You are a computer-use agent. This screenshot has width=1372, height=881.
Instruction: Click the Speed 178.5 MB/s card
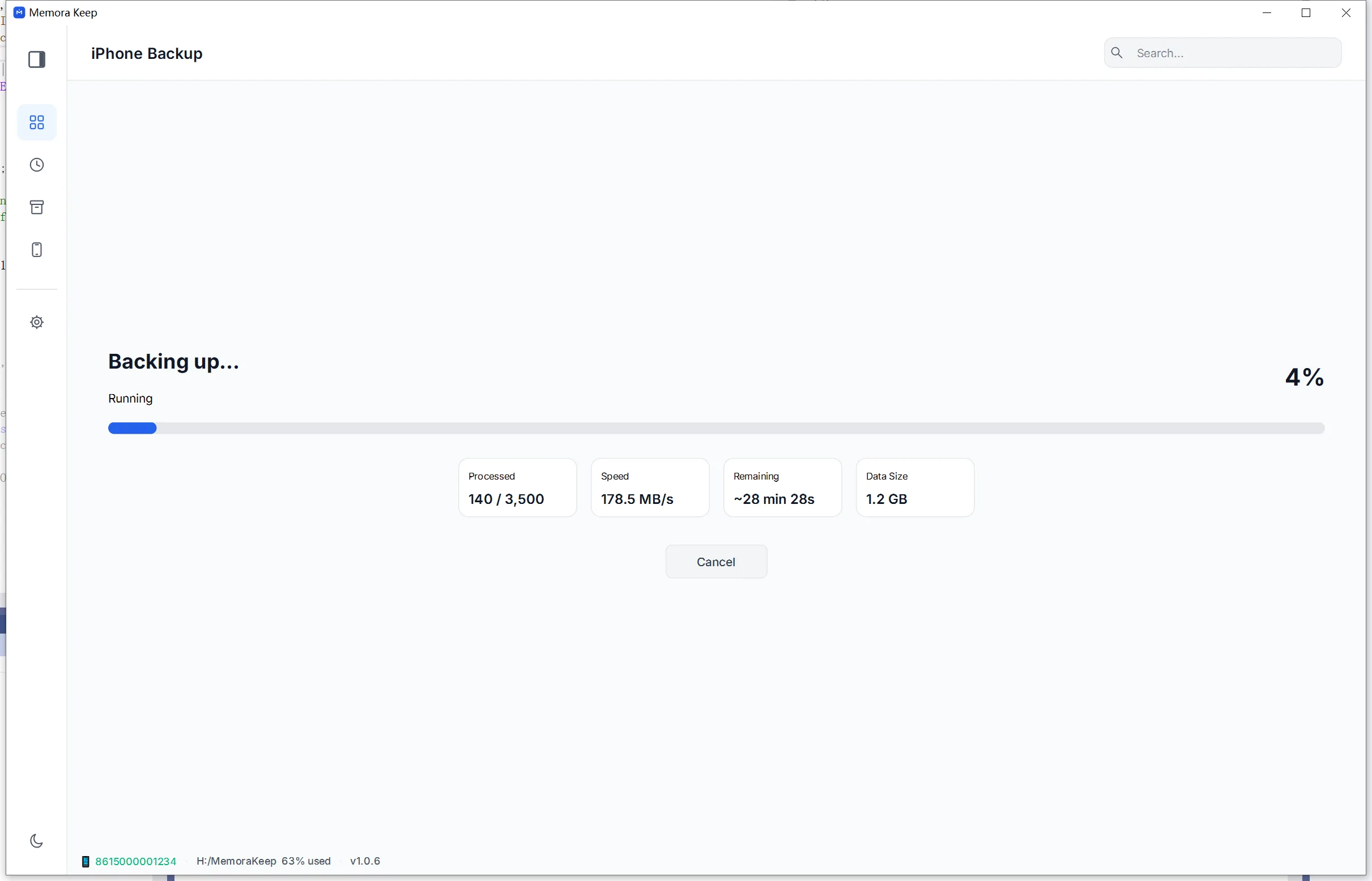pos(650,488)
